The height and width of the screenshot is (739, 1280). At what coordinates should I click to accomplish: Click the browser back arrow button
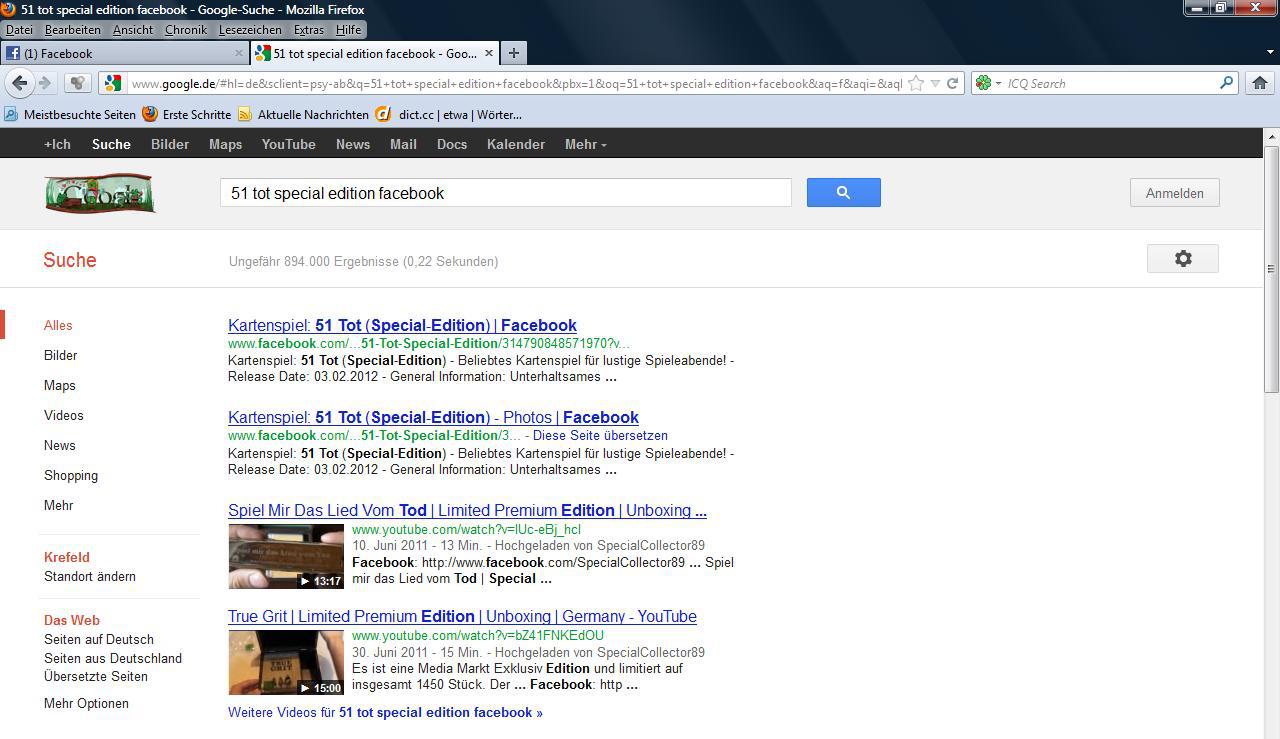(20, 83)
